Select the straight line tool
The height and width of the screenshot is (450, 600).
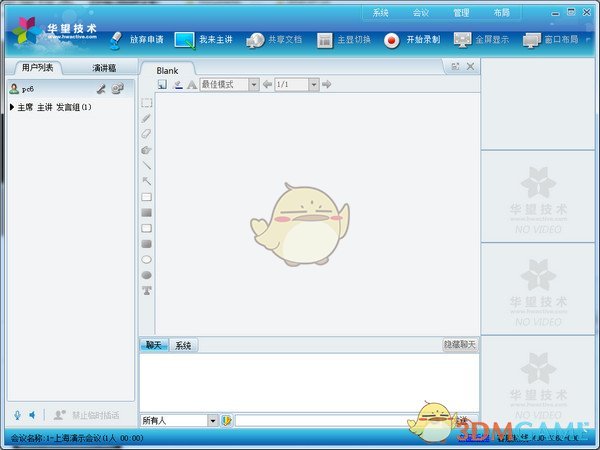click(147, 165)
